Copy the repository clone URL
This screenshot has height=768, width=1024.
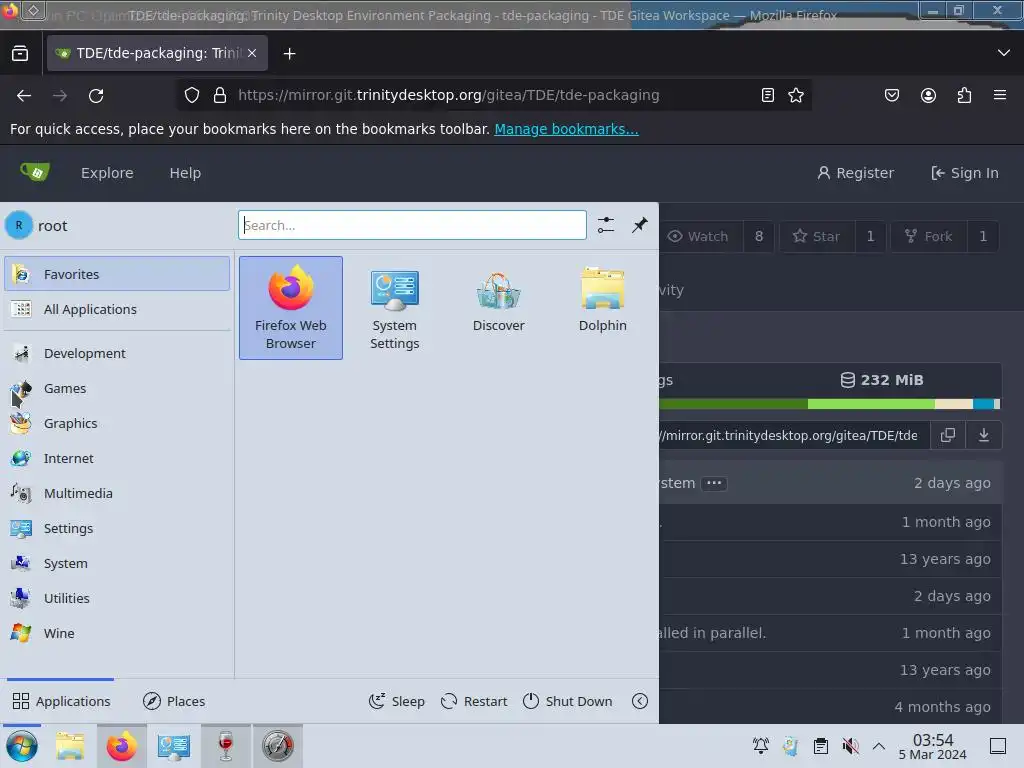pyautogui.click(x=948, y=436)
